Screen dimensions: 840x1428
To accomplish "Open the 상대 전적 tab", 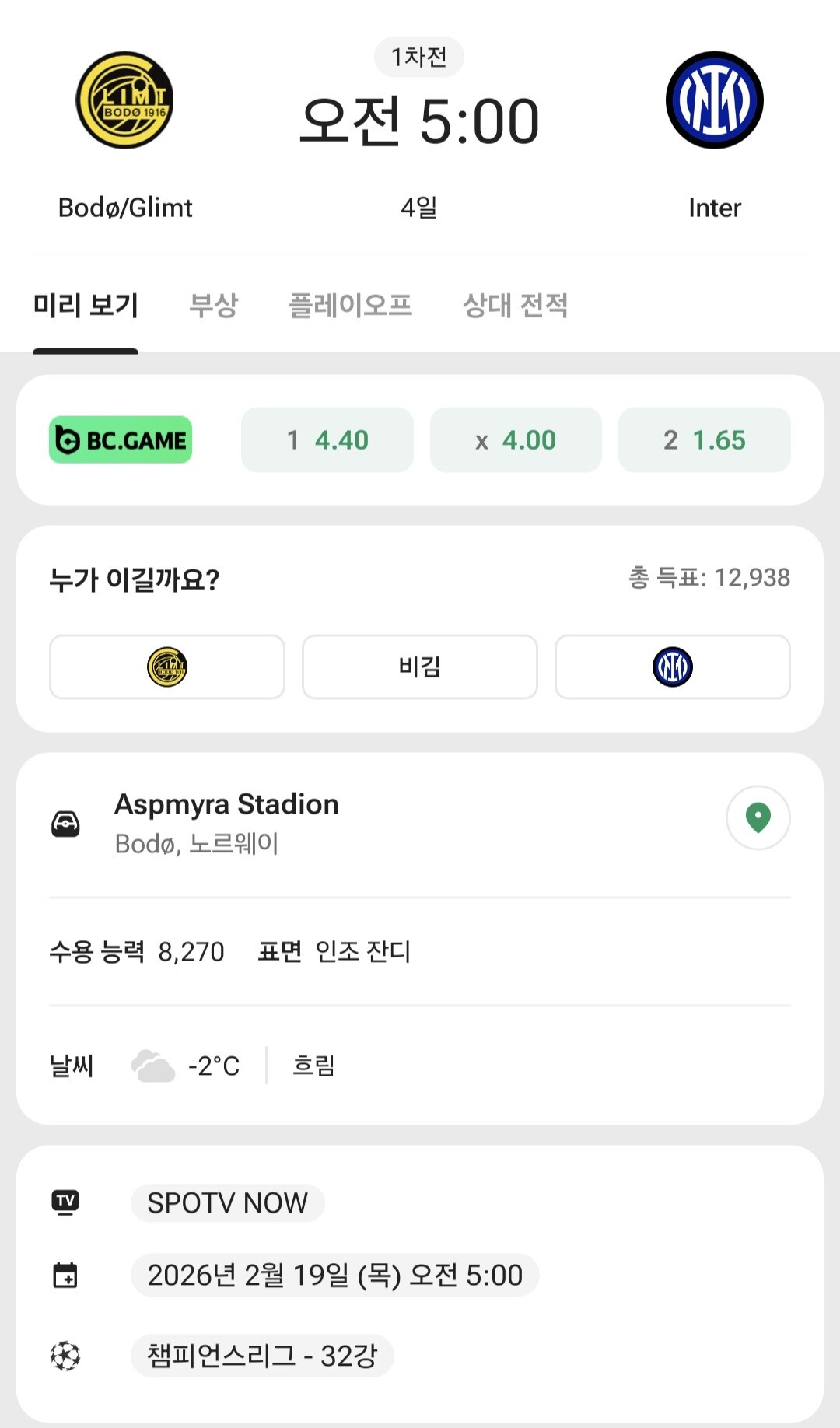I will click(515, 306).
